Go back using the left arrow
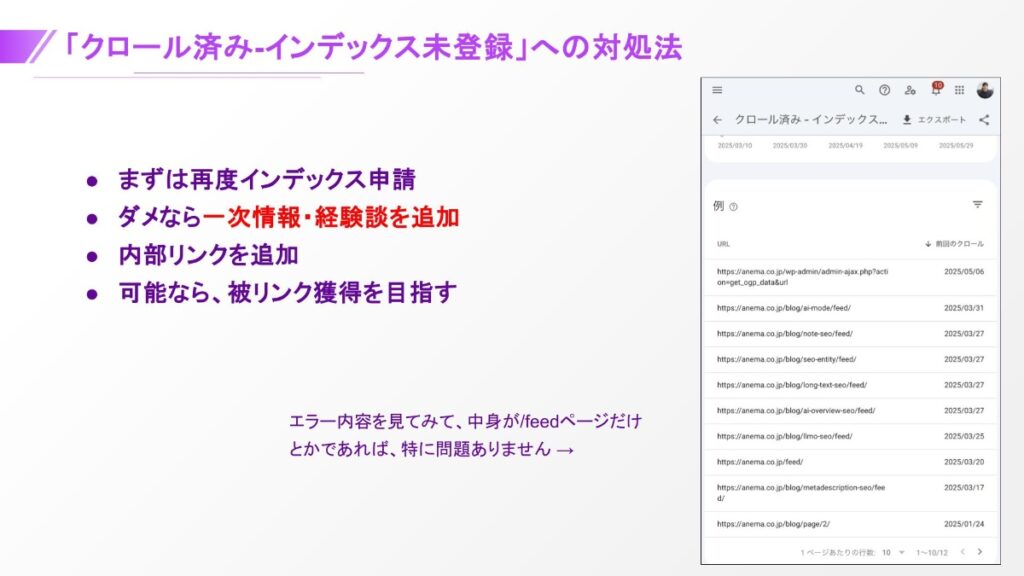1024x576 pixels. [x=717, y=120]
